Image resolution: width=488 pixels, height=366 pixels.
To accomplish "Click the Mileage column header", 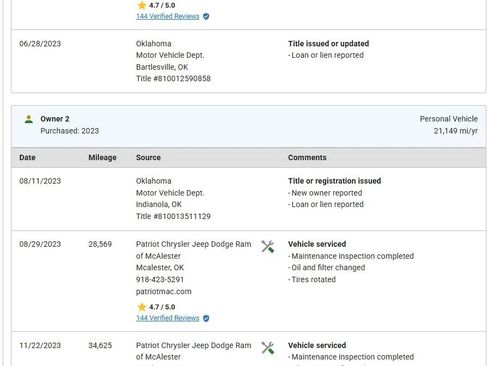I will tap(102, 158).
